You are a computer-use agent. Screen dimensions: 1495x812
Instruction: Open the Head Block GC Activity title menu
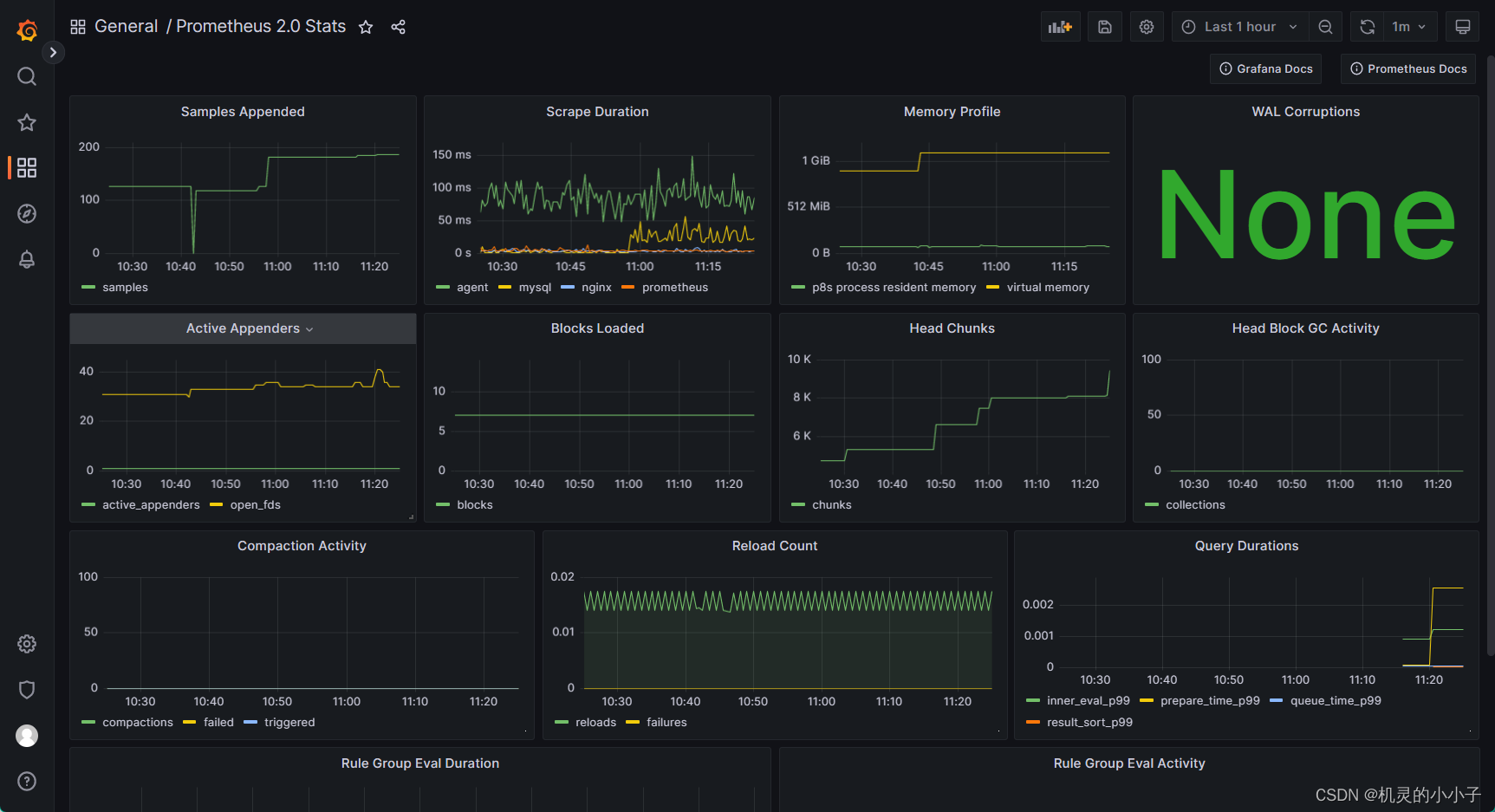(x=1305, y=328)
